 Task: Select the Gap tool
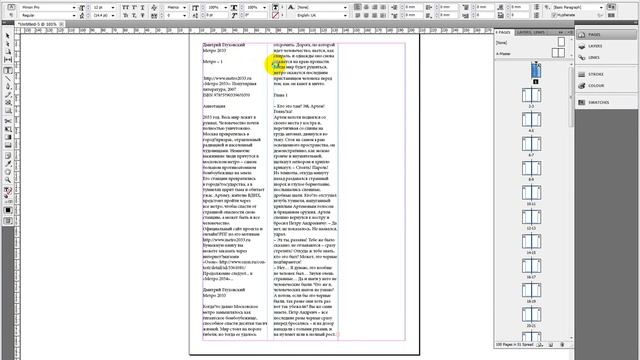tap(8, 60)
